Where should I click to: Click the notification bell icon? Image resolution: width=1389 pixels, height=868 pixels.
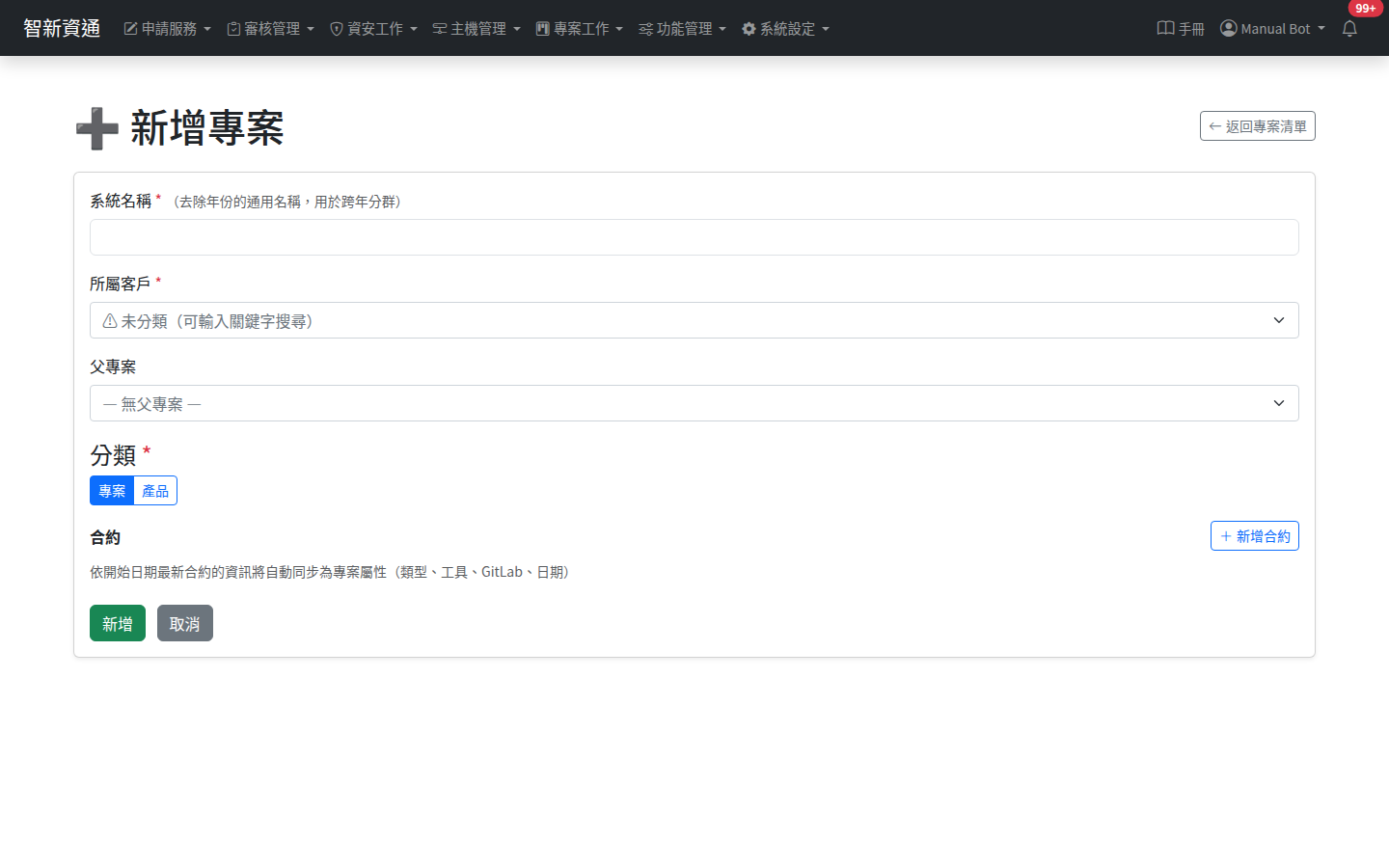[1349, 29]
